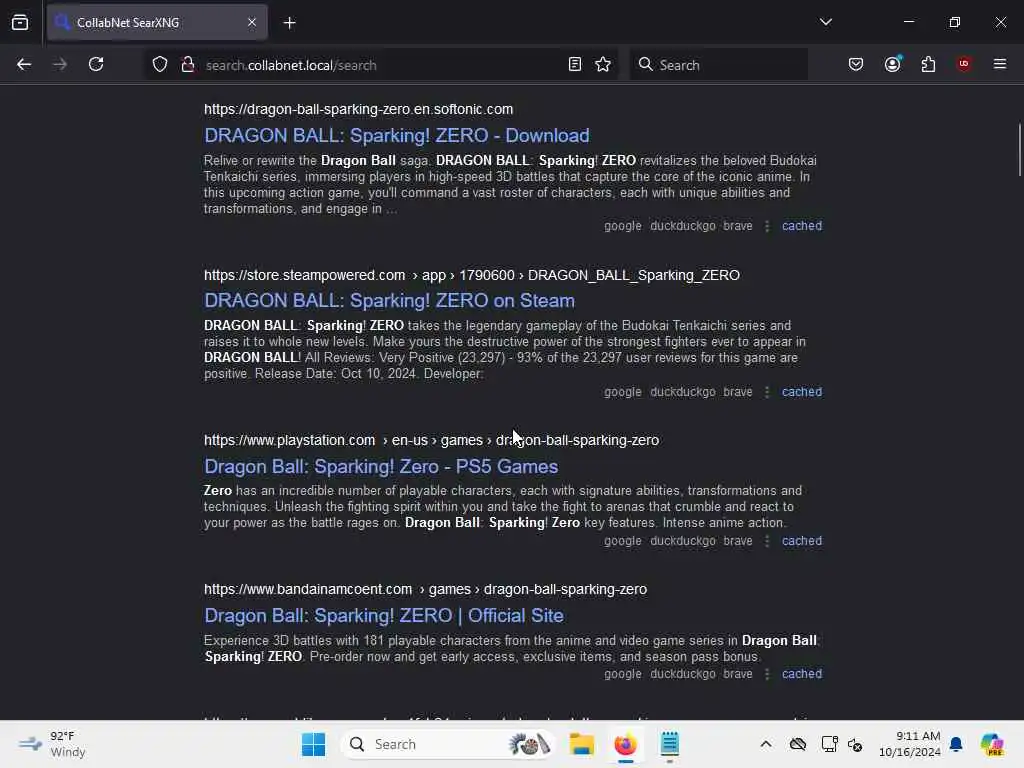Open DRAGON BALL: Sparking! ZERO - Download result
Image resolution: width=1024 pixels, height=768 pixels.
tap(396, 135)
